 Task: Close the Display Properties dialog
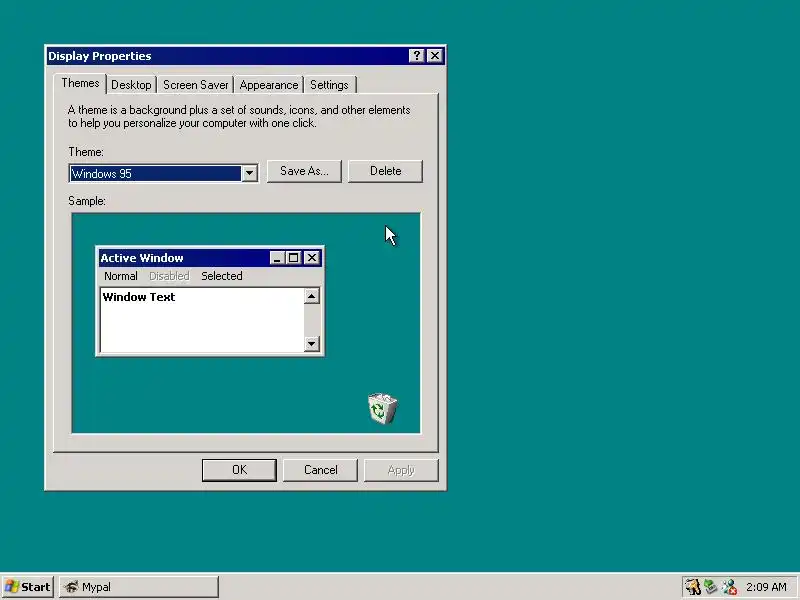click(x=434, y=56)
